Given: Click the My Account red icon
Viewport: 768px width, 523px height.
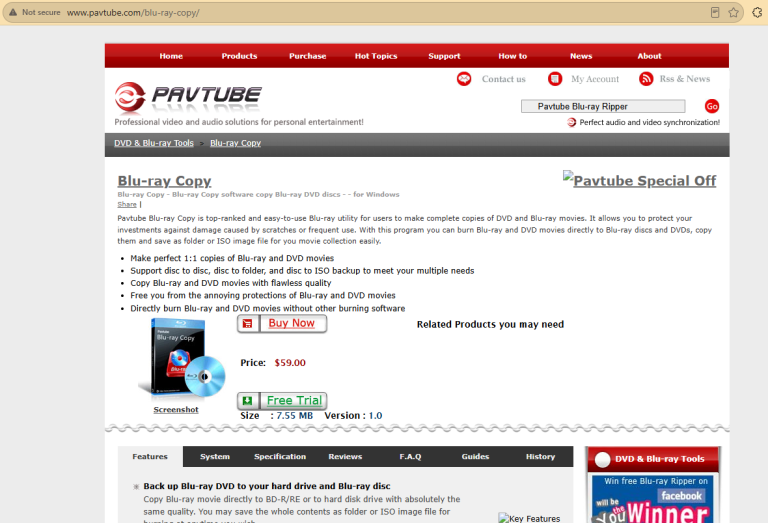Looking at the screenshot, I should 555,79.
